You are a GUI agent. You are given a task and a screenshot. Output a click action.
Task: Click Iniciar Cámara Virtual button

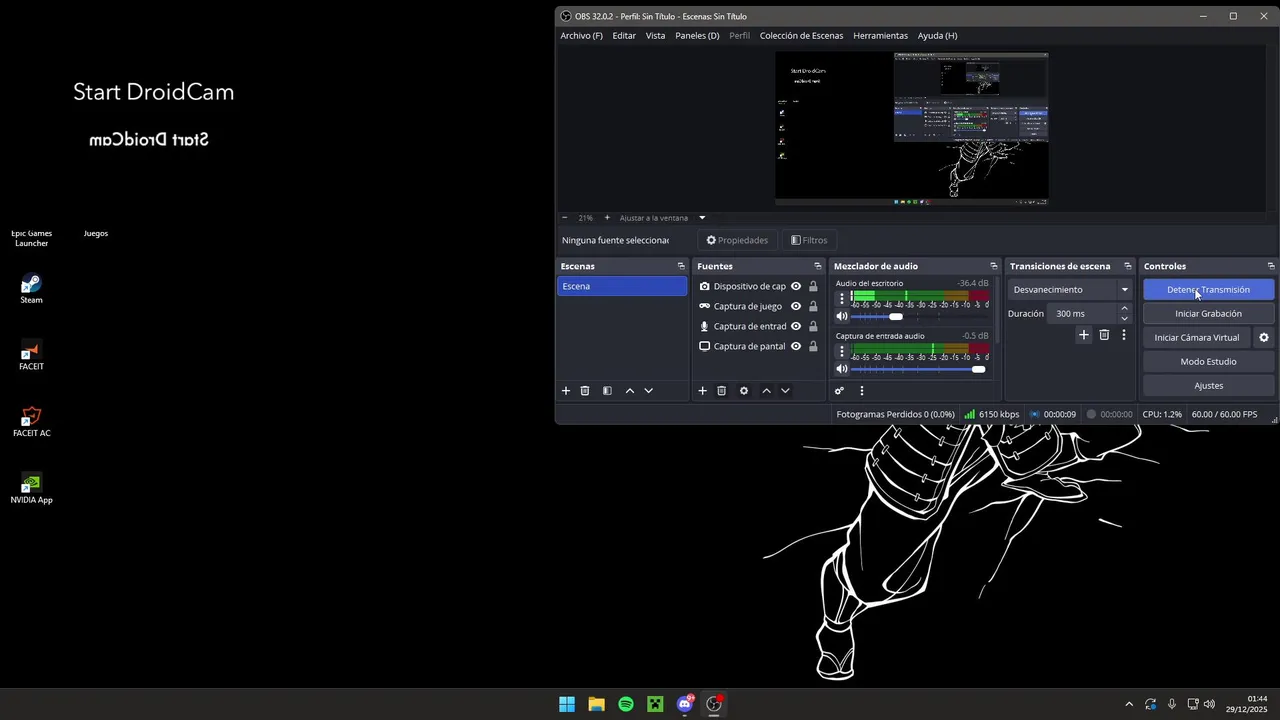click(1196, 338)
